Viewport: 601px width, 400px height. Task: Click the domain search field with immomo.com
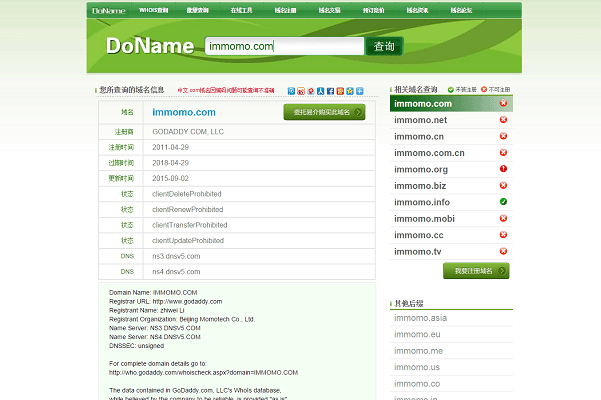click(x=284, y=46)
